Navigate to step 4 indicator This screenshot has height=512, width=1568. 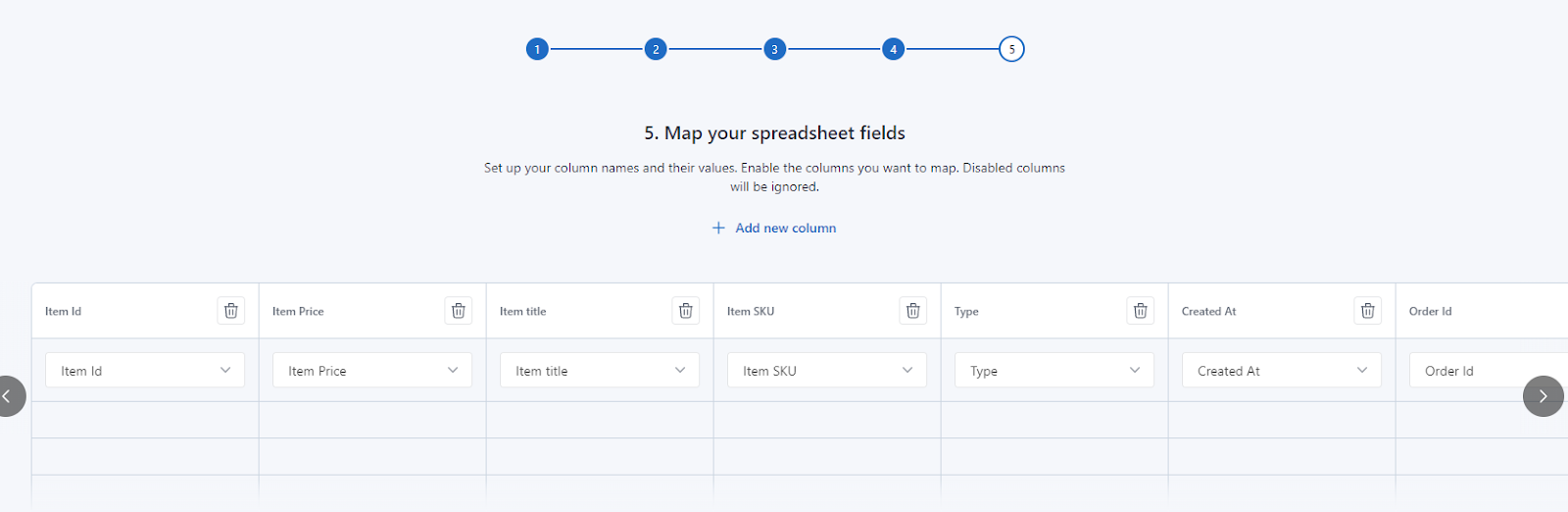[893, 49]
